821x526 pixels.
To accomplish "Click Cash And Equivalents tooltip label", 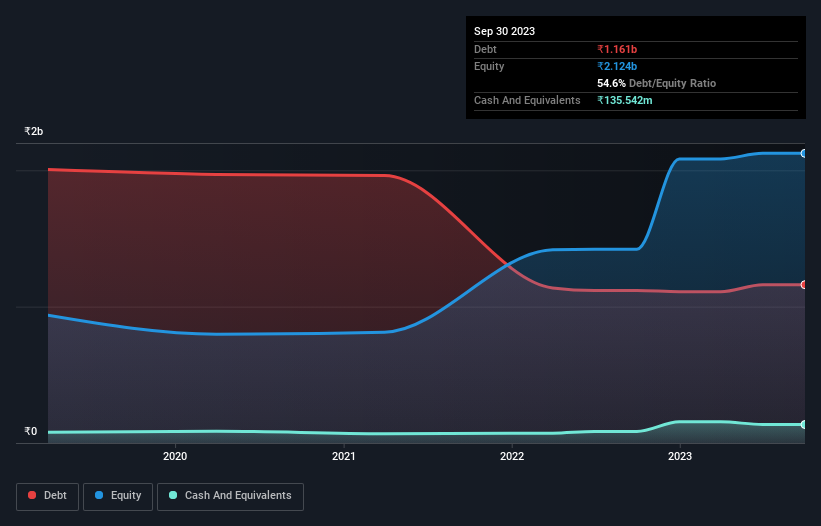I will click(x=527, y=100).
